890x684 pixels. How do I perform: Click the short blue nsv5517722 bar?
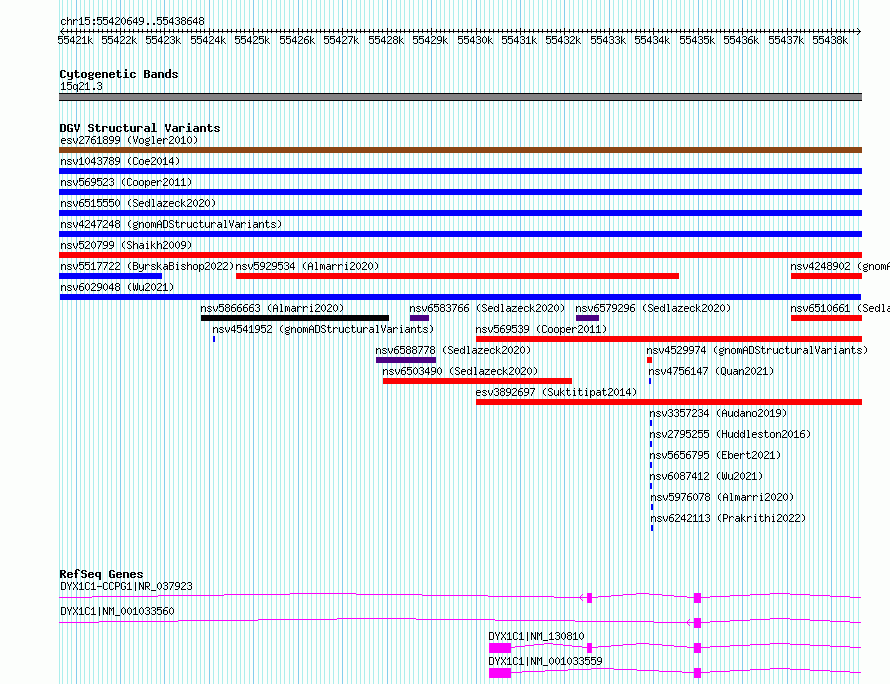click(111, 276)
